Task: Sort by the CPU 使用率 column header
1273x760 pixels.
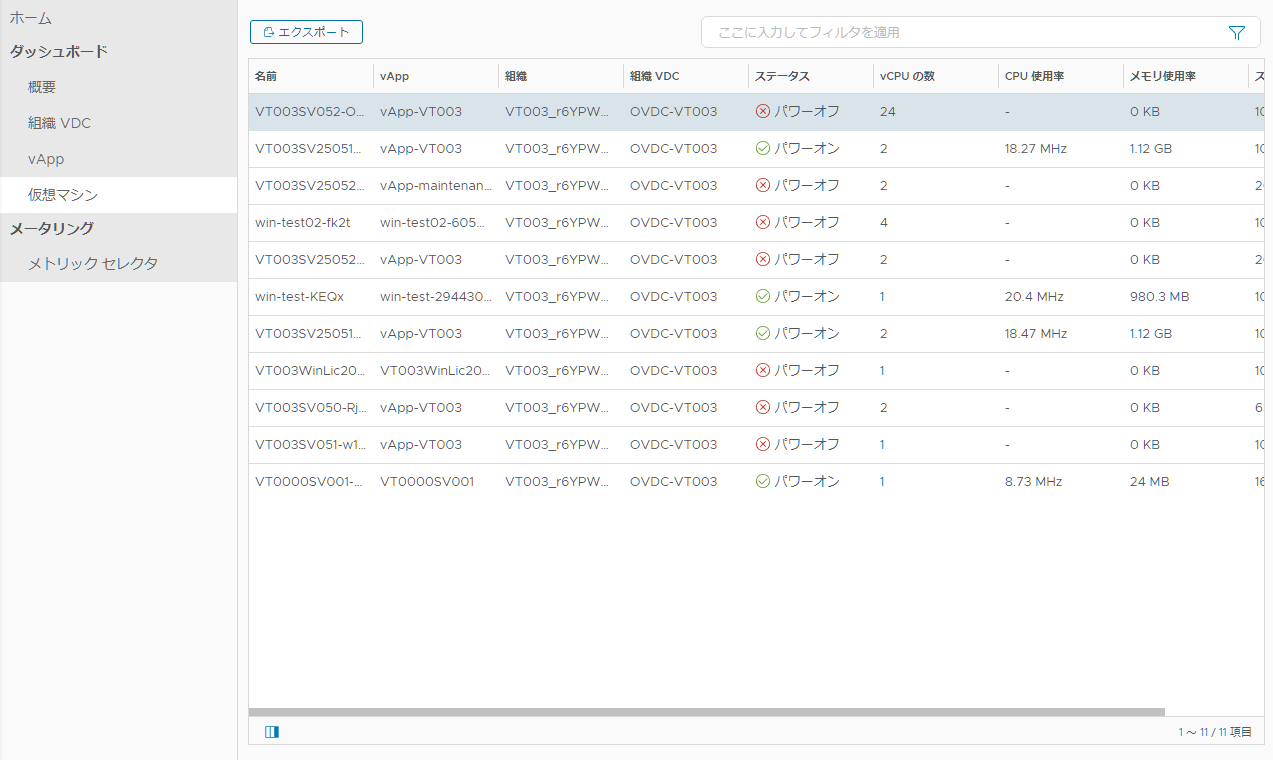Action: (x=1034, y=76)
